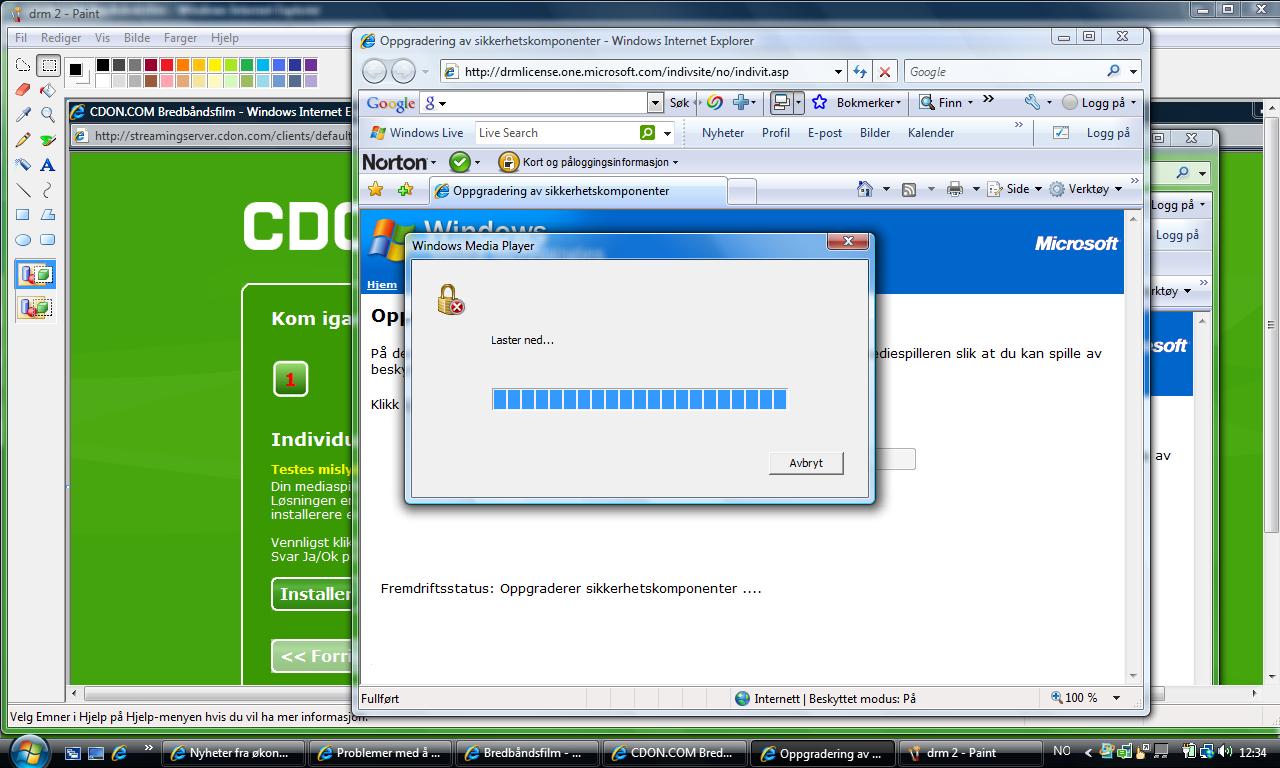The width and height of the screenshot is (1280, 768).
Task: Click the Søk button on the Google toolbar
Action: [679, 102]
